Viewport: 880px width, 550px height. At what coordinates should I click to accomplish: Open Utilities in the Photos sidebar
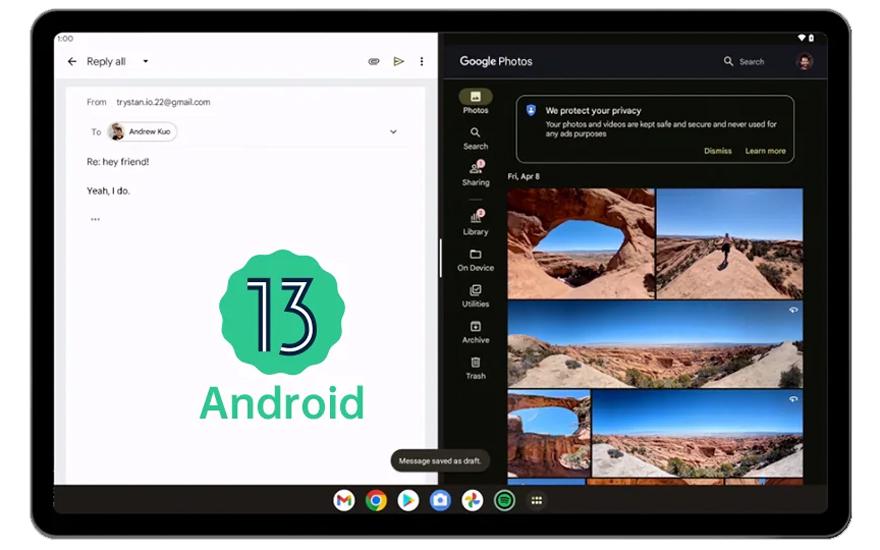point(476,296)
